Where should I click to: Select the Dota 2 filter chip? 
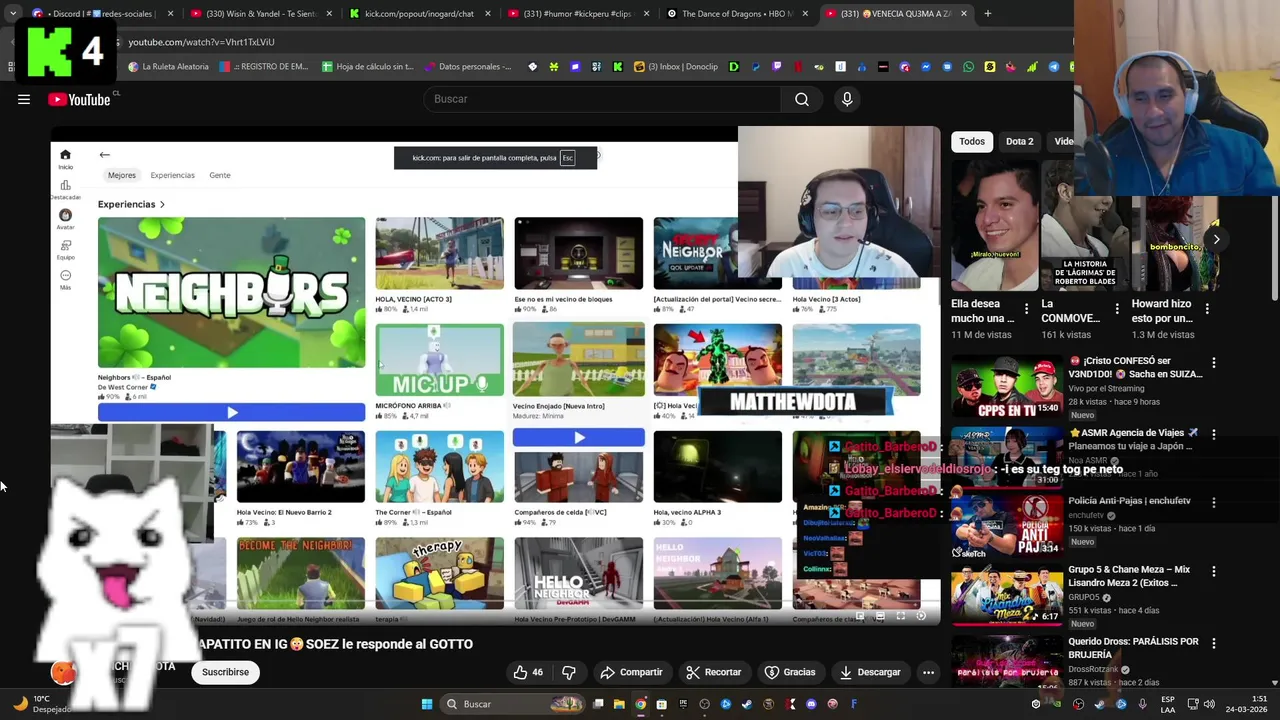click(x=1019, y=141)
